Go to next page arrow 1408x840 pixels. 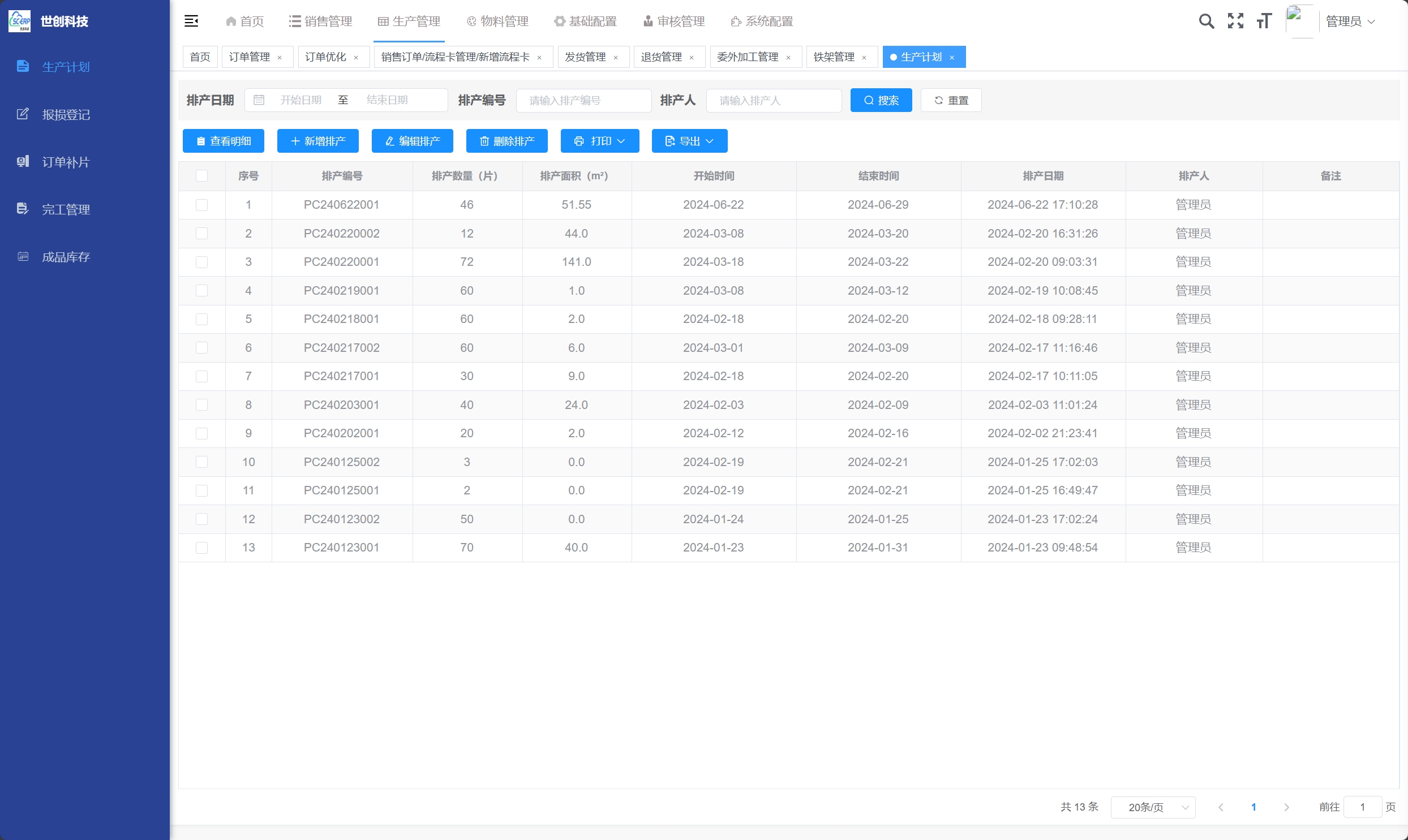click(1286, 807)
